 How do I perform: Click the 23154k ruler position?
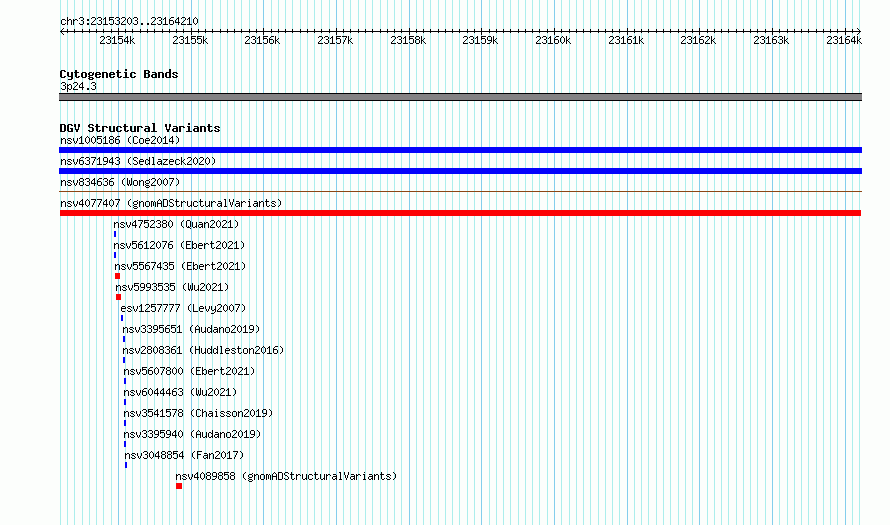(117, 40)
